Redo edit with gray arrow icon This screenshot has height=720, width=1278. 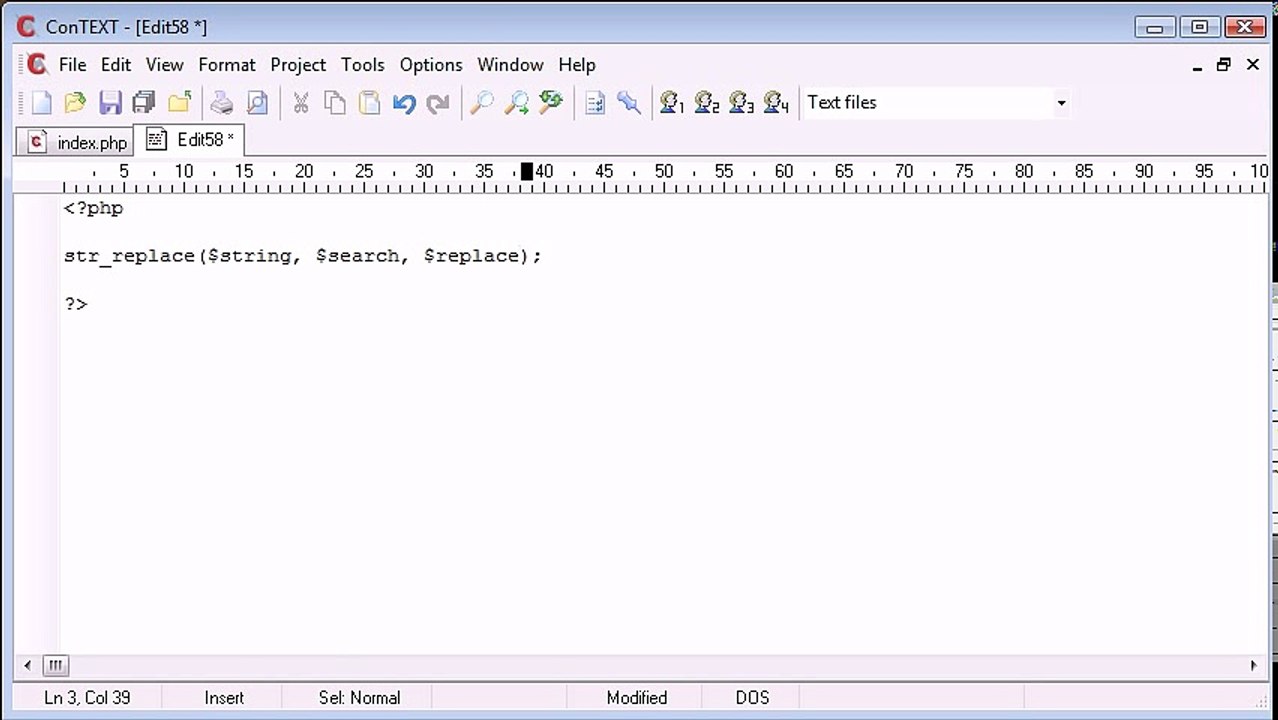click(438, 102)
